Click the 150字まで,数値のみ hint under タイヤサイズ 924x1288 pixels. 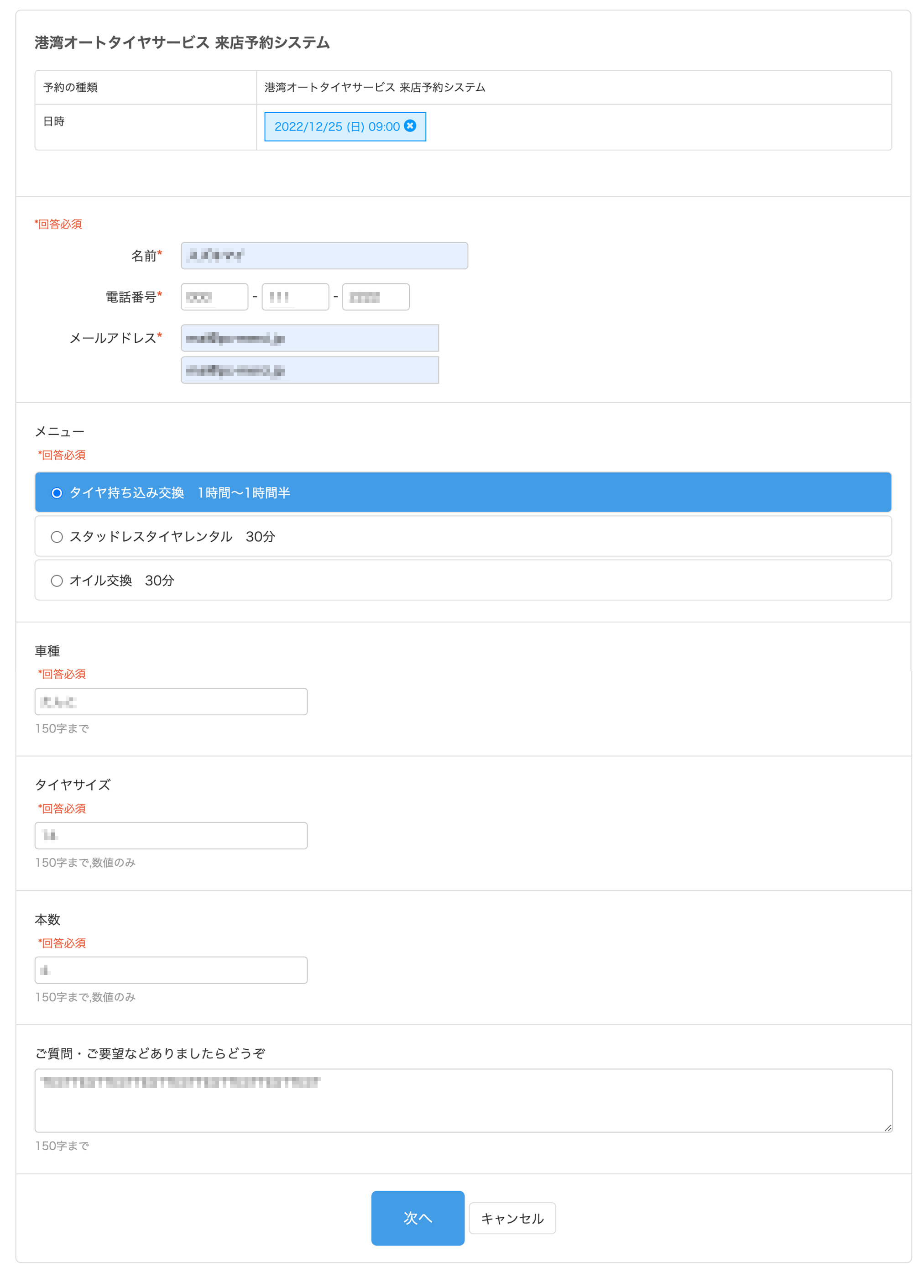point(85,862)
